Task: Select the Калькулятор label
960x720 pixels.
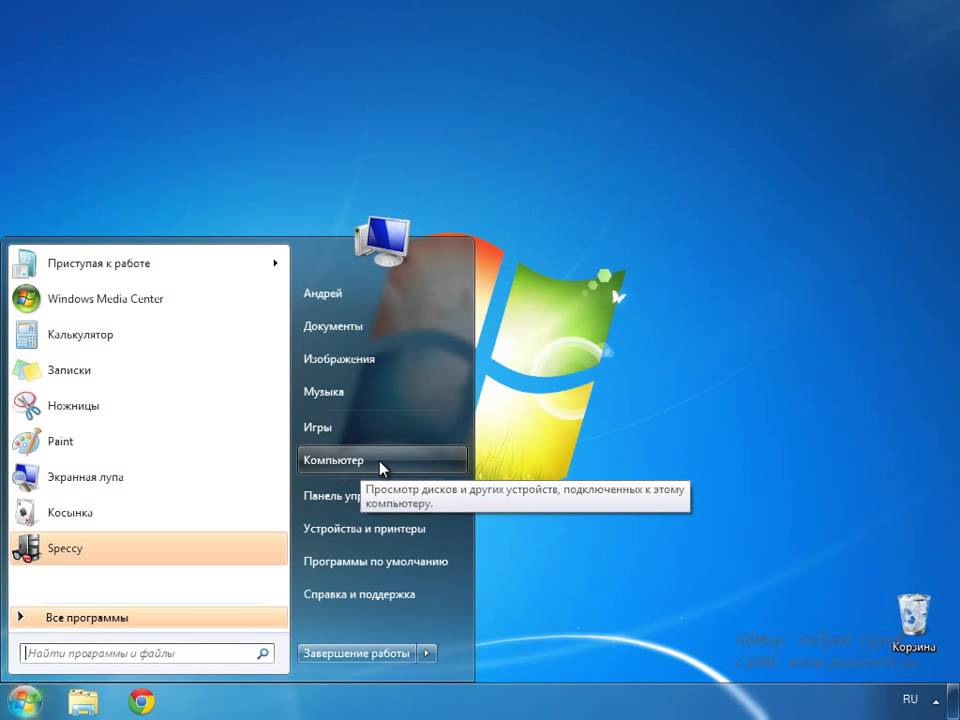Action: pyautogui.click(x=80, y=334)
